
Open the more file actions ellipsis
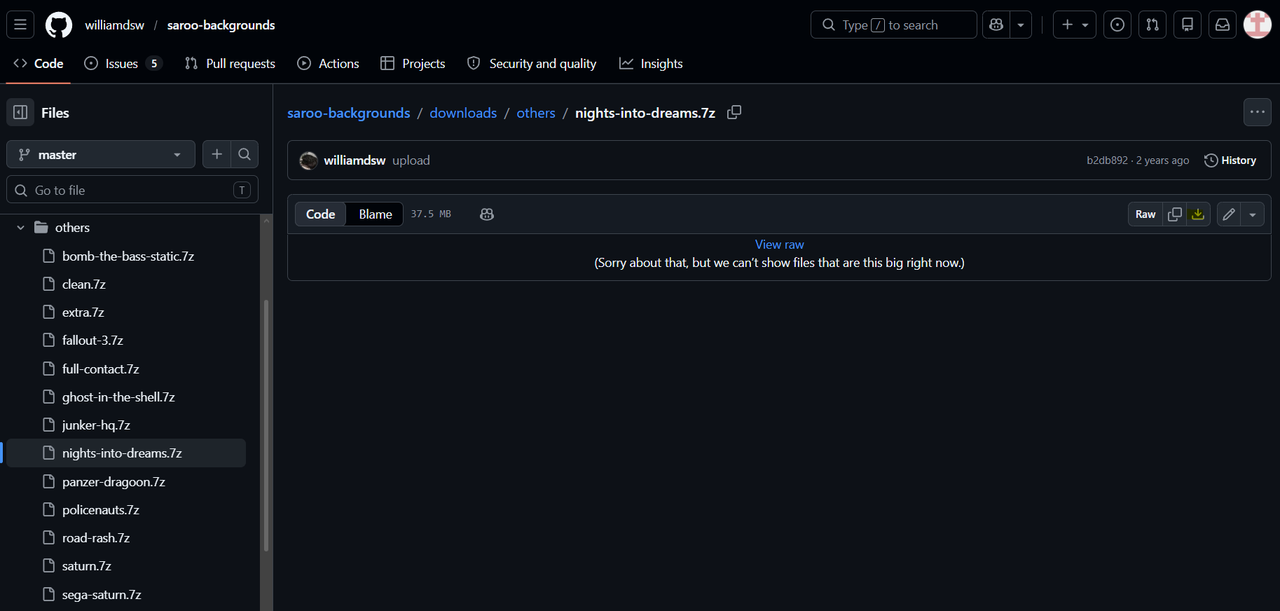point(1258,112)
